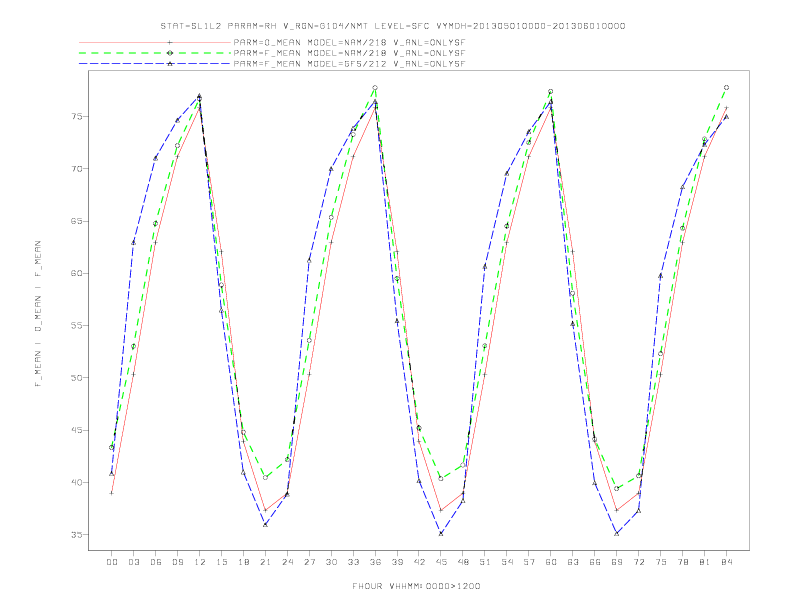This screenshot has height=612, width=792.
Task: Click the x-axis tick label 15
Action: [221, 562]
